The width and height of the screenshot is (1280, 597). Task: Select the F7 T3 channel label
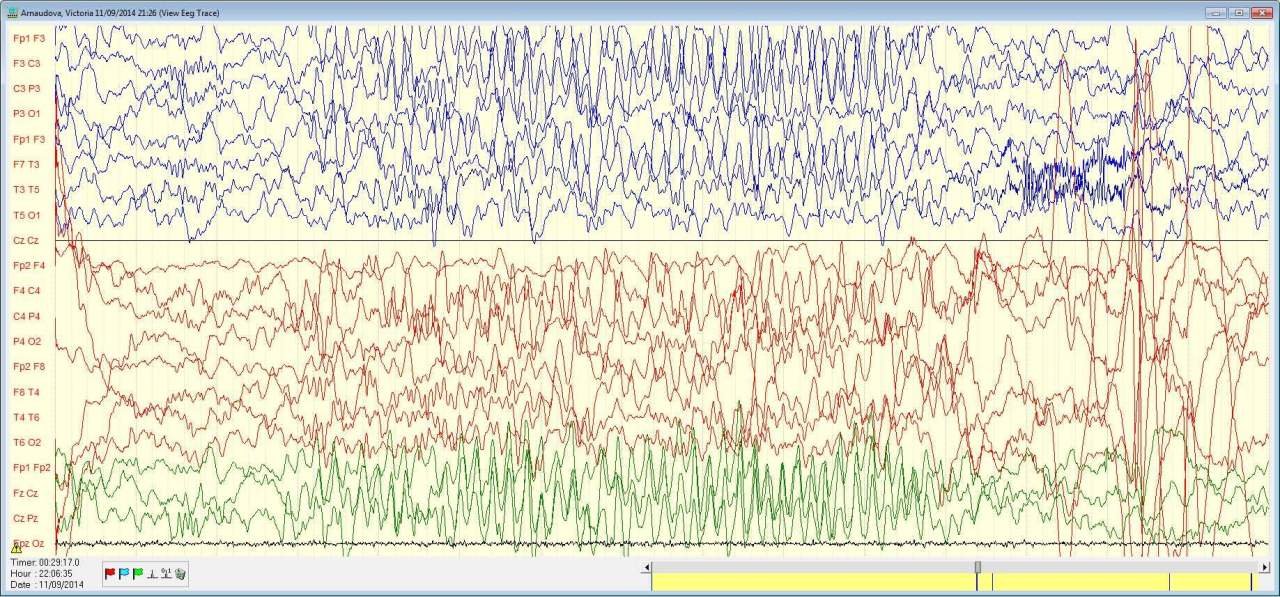27,164
